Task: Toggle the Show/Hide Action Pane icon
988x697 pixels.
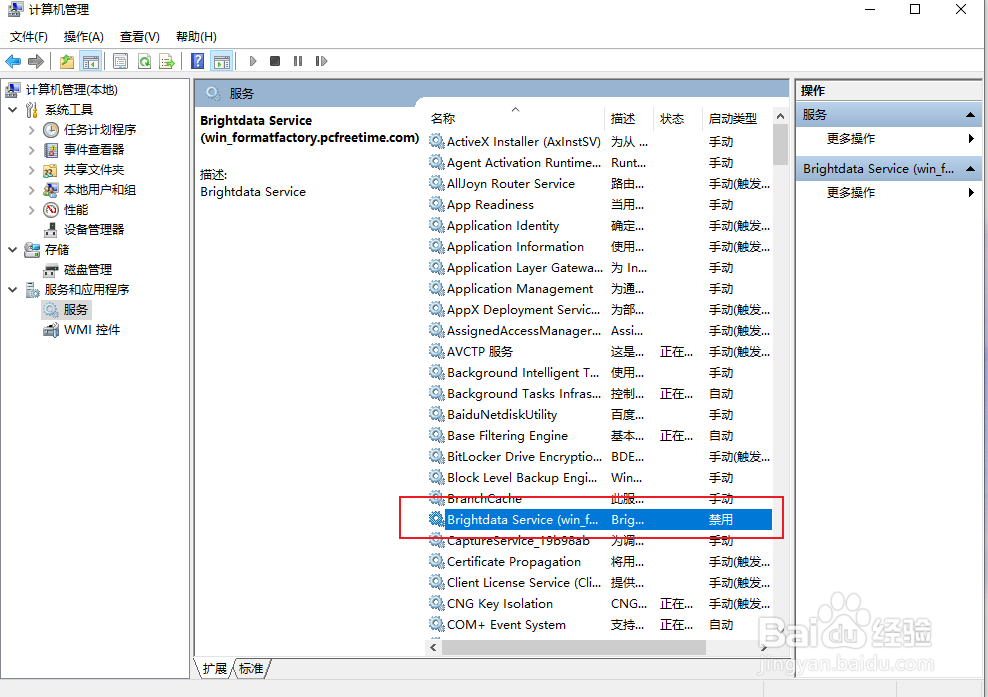Action: (x=222, y=61)
